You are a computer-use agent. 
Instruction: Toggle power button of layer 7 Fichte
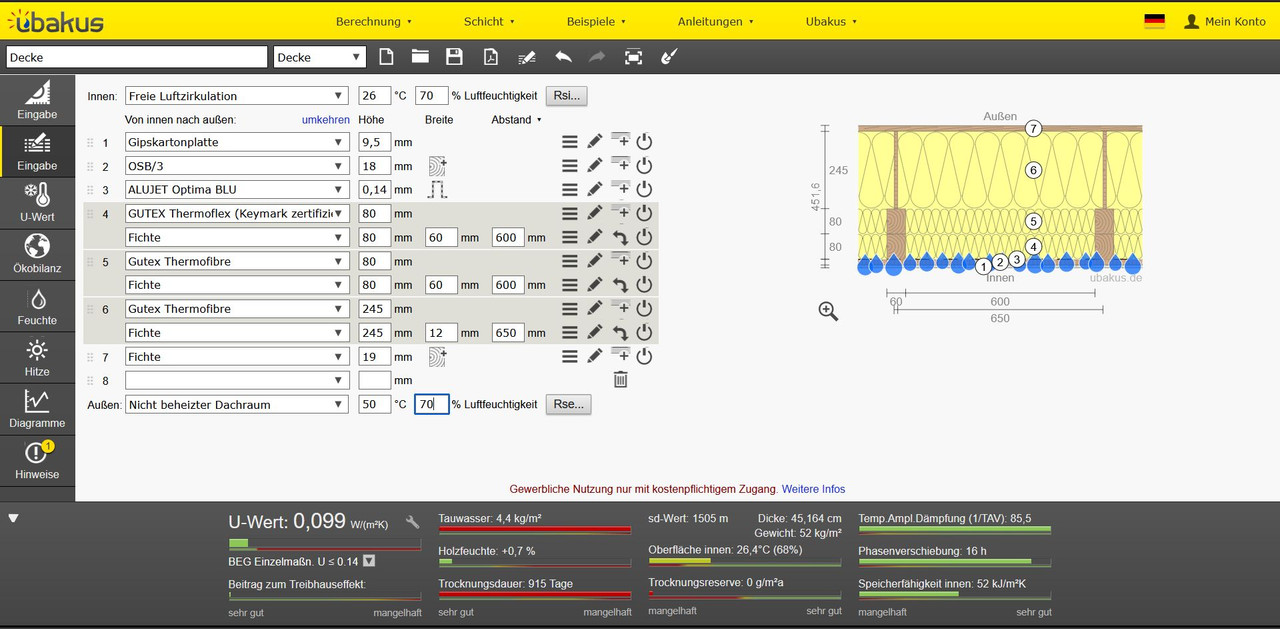click(x=644, y=356)
